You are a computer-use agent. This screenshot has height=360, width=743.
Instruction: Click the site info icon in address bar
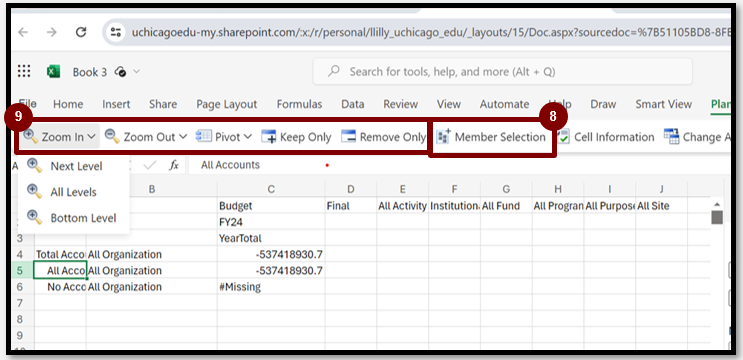(x=116, y=32)
